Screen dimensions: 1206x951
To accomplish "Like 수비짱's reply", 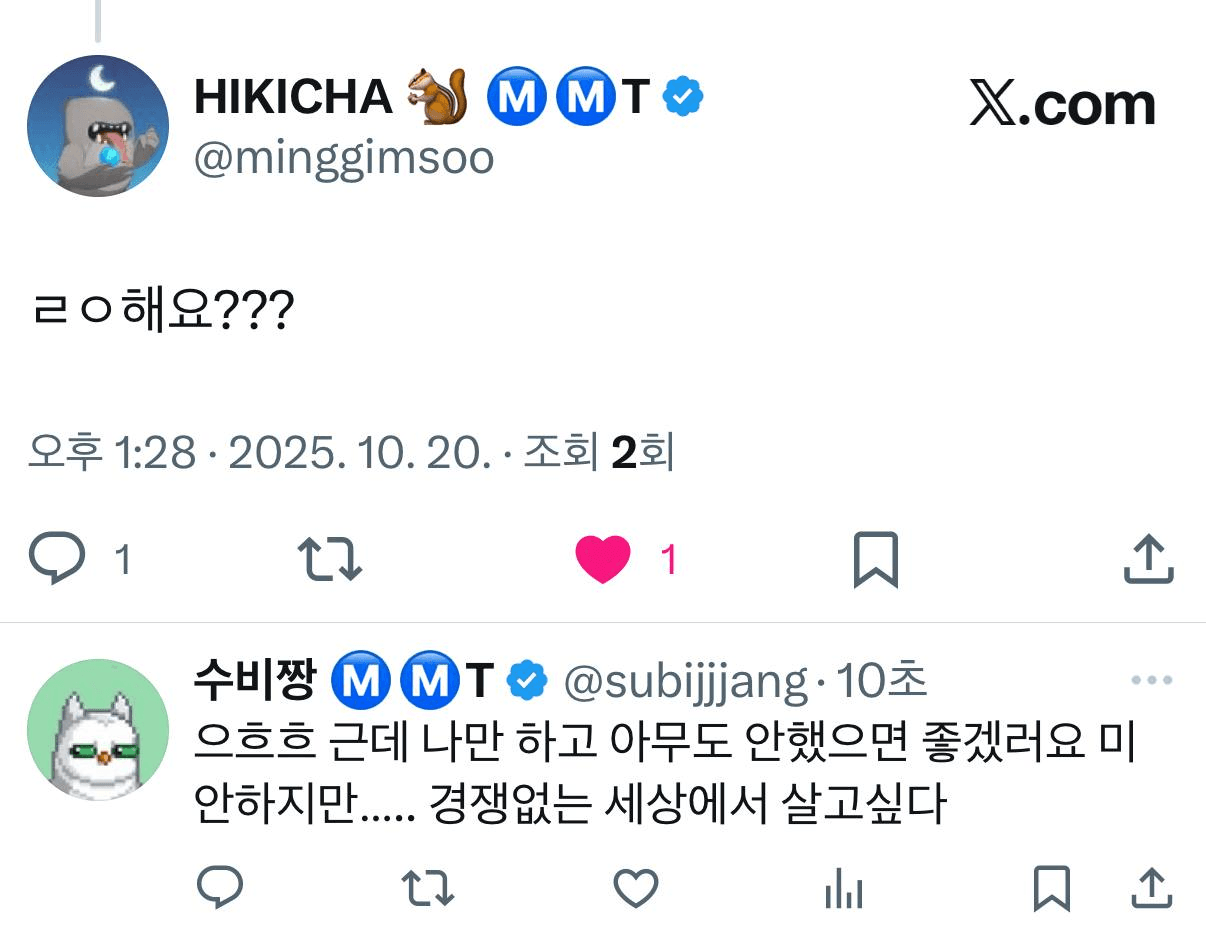I will 635,887.
